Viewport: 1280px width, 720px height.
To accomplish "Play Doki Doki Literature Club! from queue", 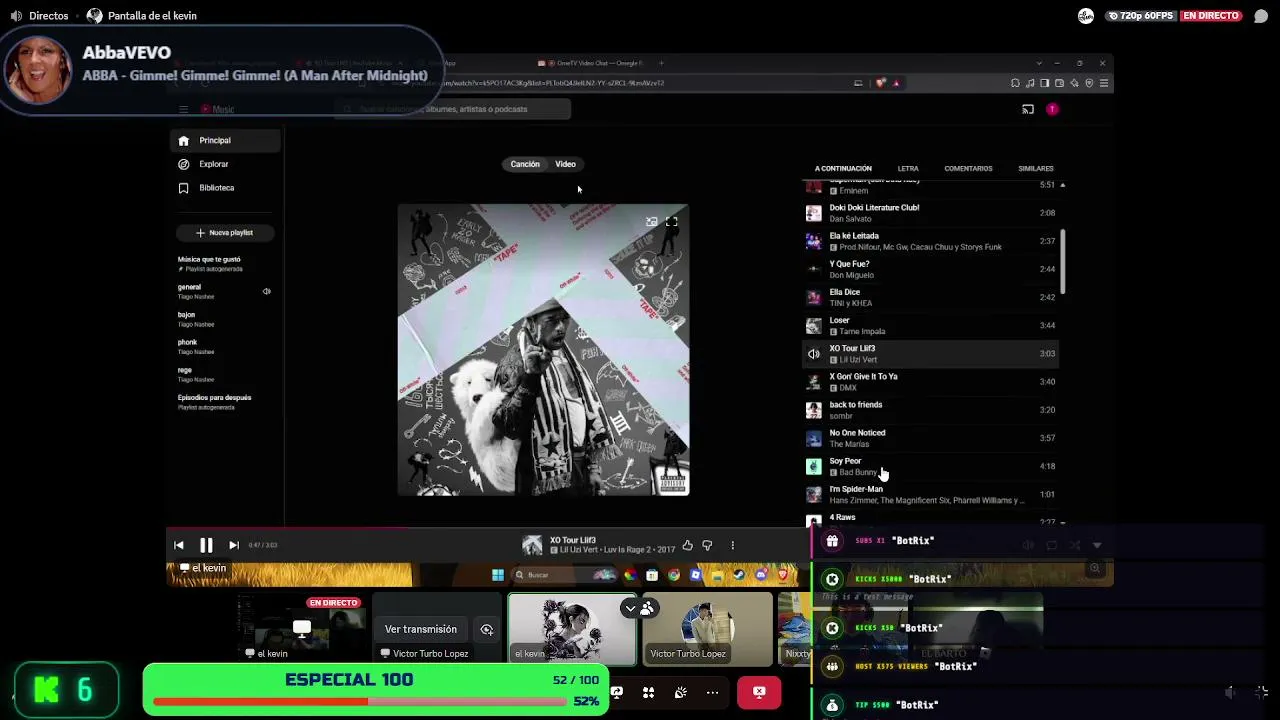I will point(931,213).
